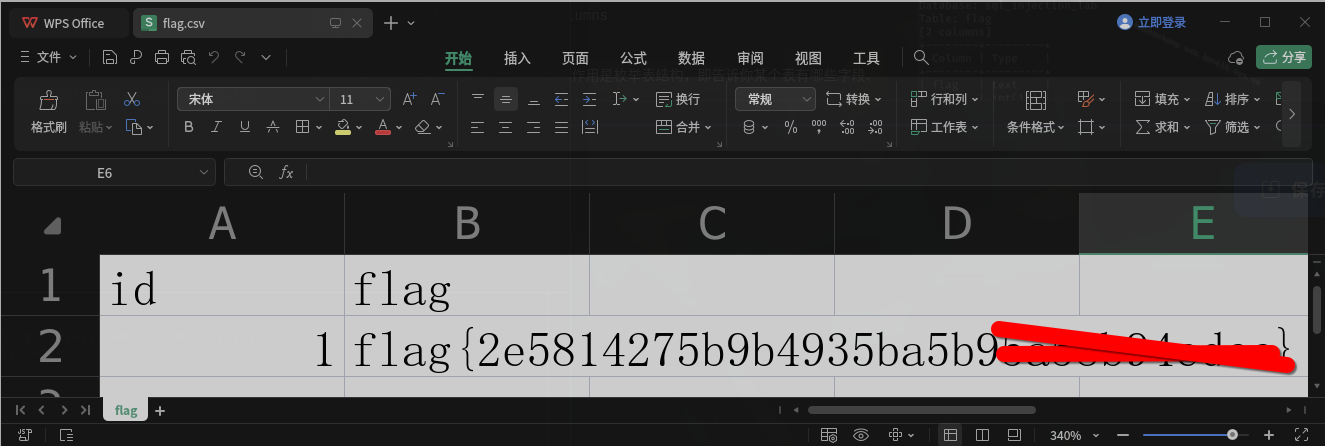Switch to the 插入 ribbon tab
The width and height of the screenshot is (1325, 446).
(x=517, y=58)
